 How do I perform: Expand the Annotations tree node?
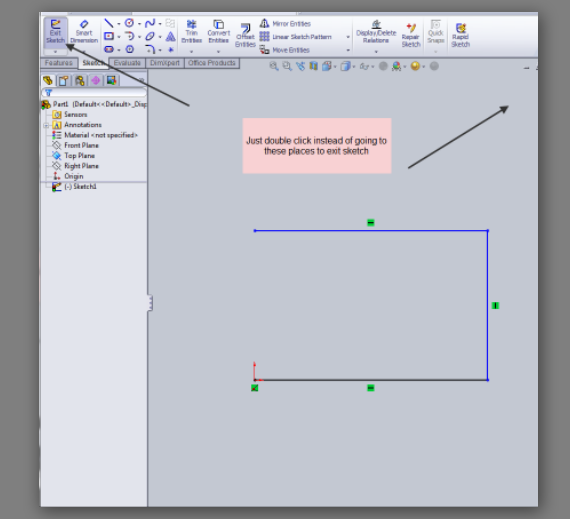pyautogui.click(x=46, y=125)
